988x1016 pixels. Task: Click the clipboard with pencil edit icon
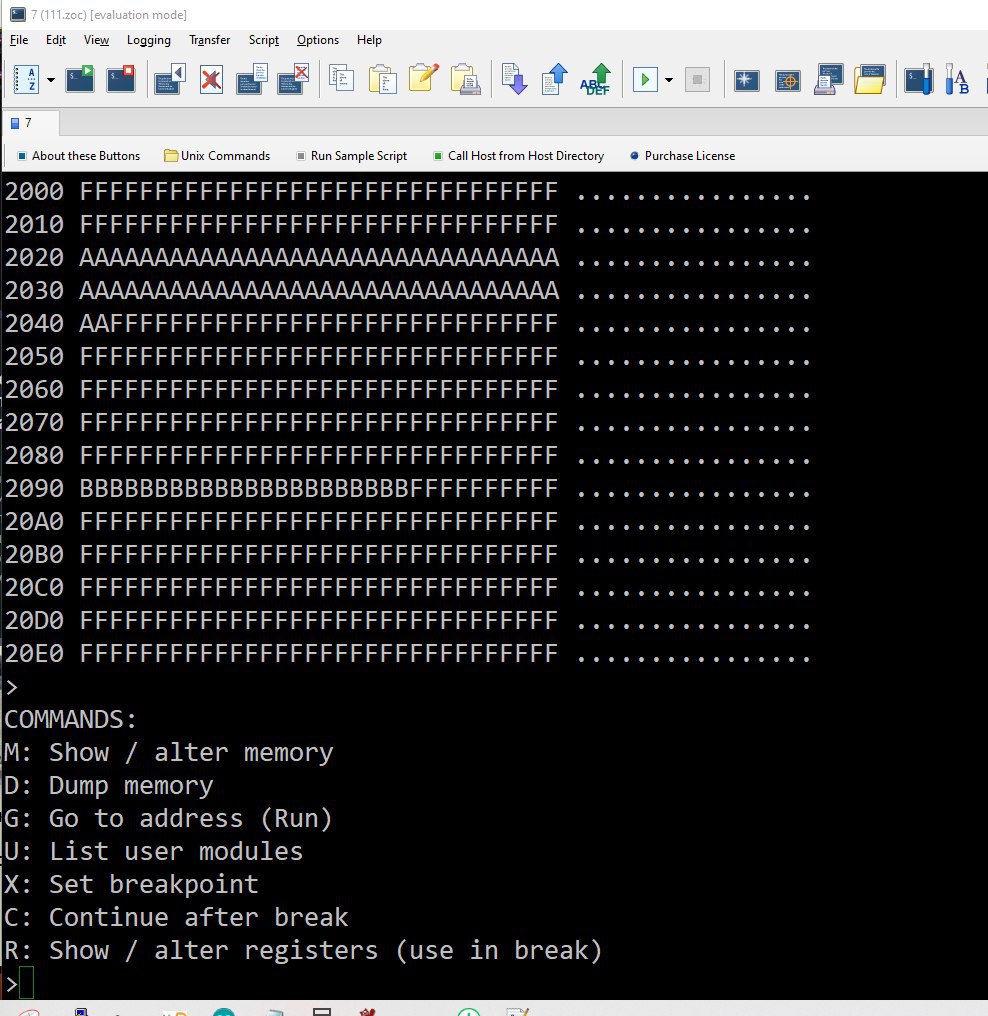click(424, 79)
